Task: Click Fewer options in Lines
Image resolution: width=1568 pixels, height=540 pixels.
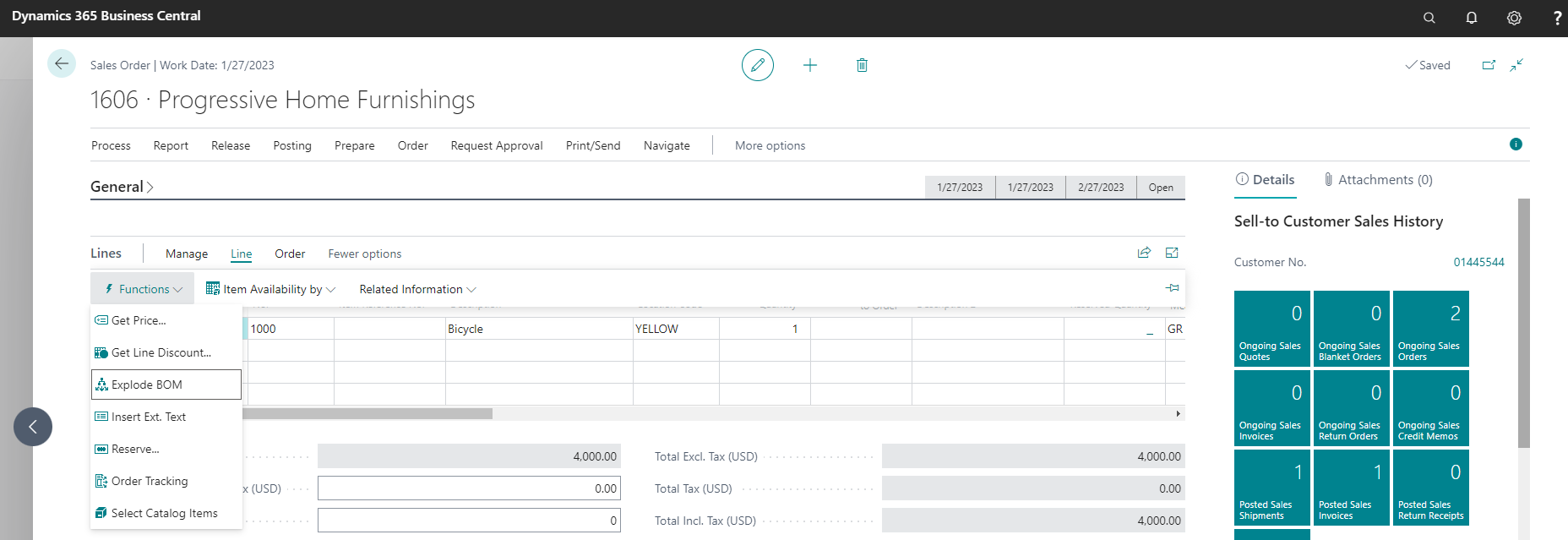Action: click(x=365, y=254)
